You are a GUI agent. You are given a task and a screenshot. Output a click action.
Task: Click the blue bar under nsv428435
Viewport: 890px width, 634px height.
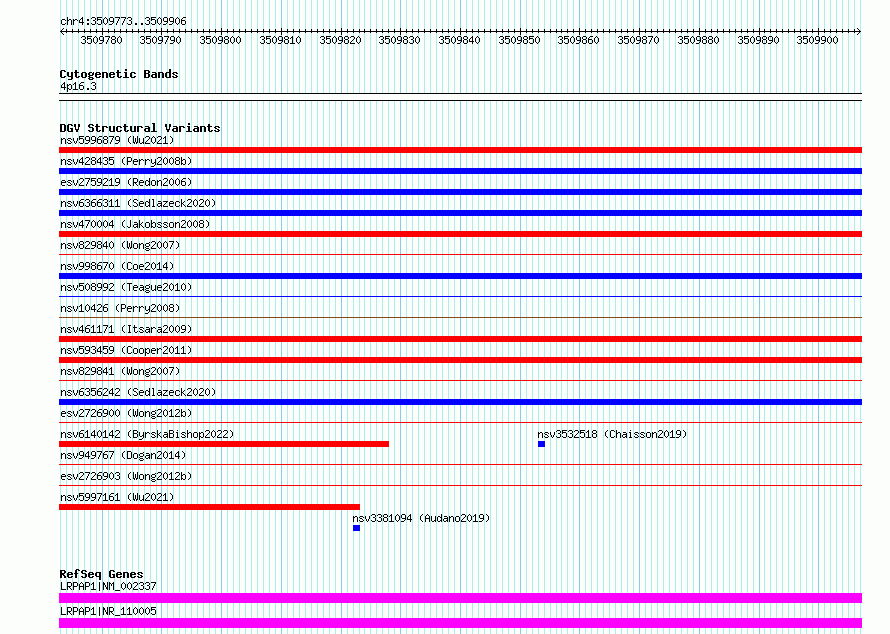click(x=460, y=171)
